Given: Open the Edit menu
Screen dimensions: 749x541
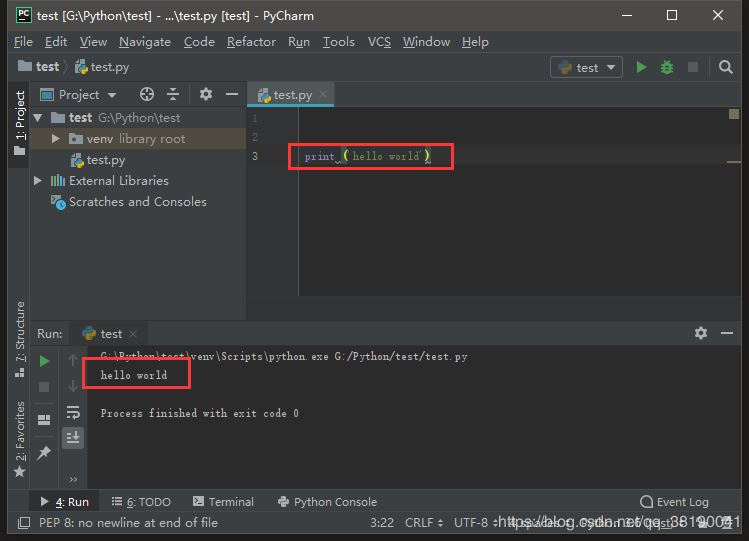Looking at the screenshot, I should pyautogui.click(x=56, y=42).
